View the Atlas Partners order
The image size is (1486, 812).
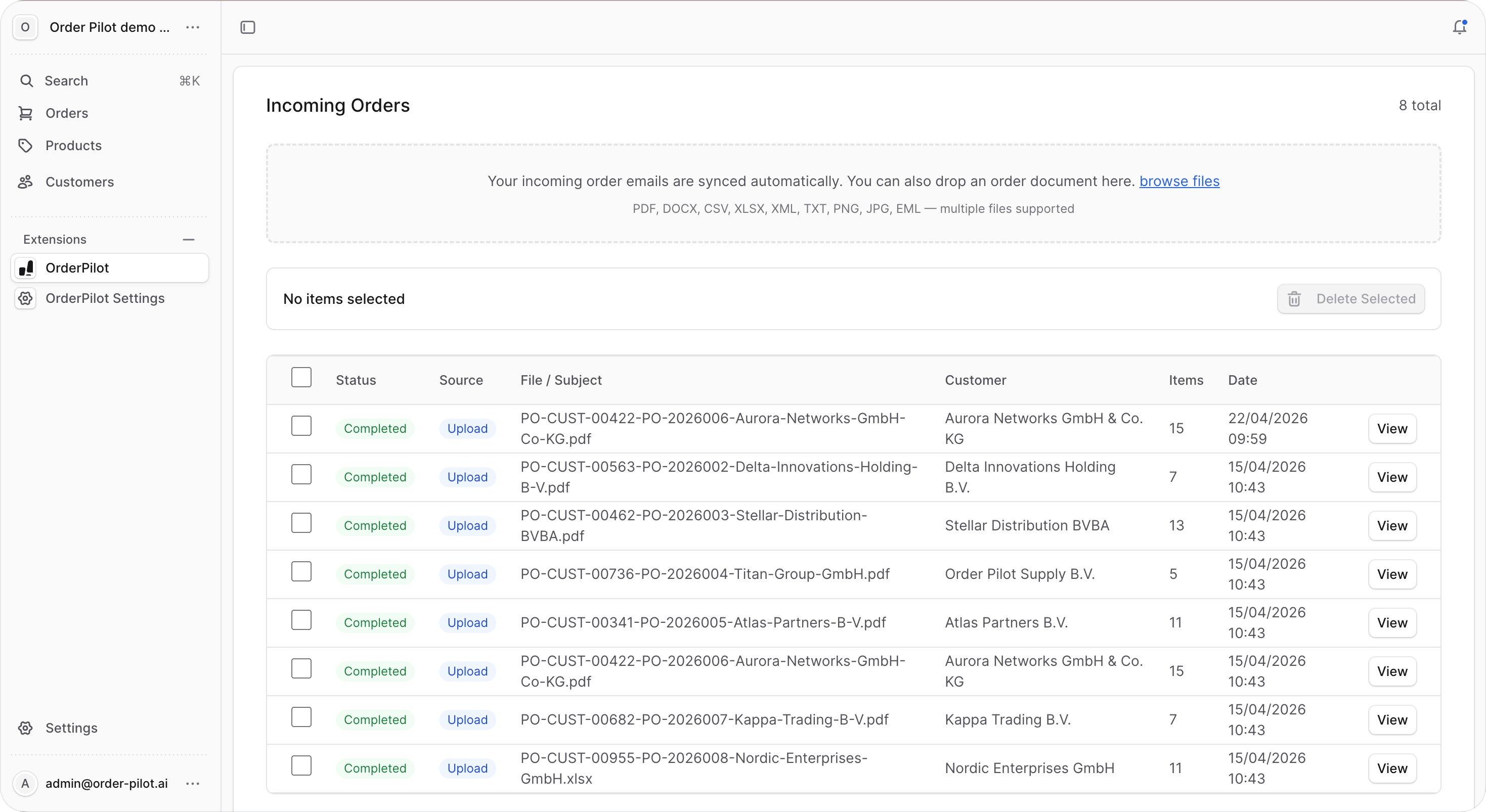tap(1392, 622)
